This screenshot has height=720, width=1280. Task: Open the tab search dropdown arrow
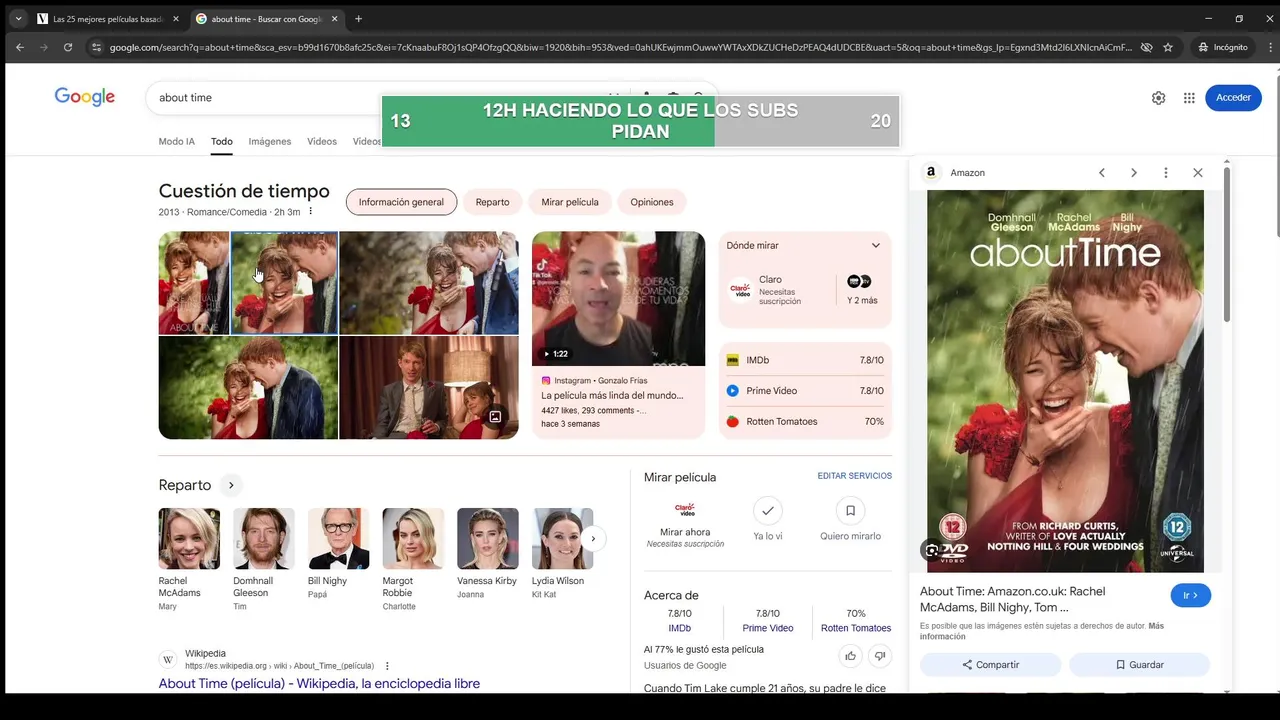pyautogui.click(x=18, y=19)
